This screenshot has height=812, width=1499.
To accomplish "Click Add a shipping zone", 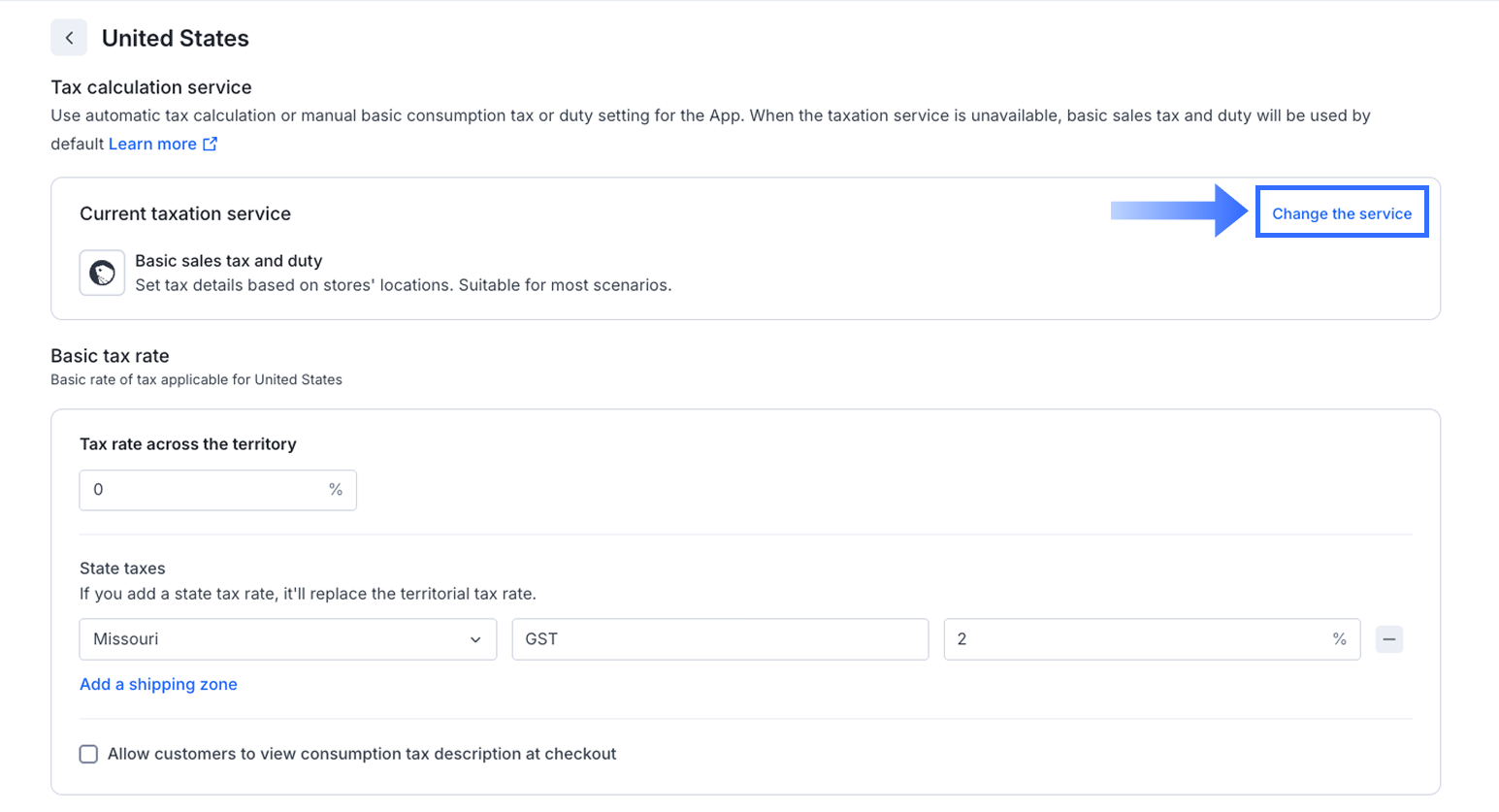I will [158, 684].
